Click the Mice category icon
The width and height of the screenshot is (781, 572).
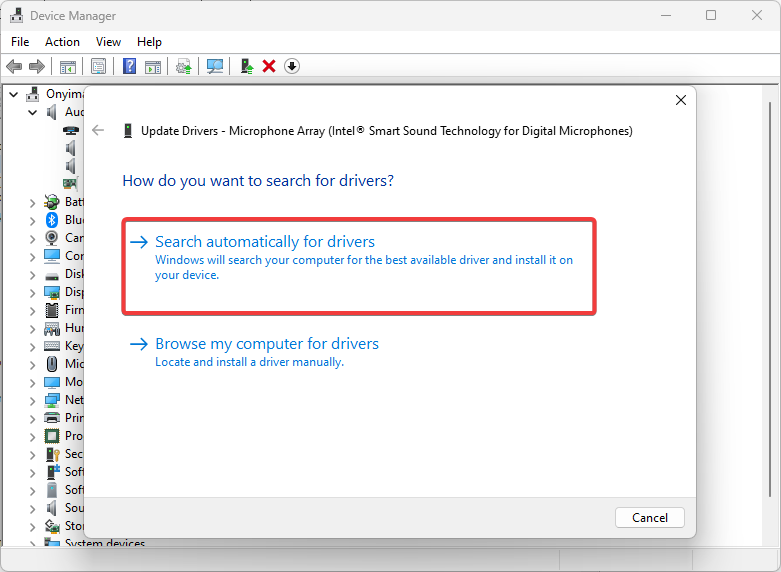point(52,364)
